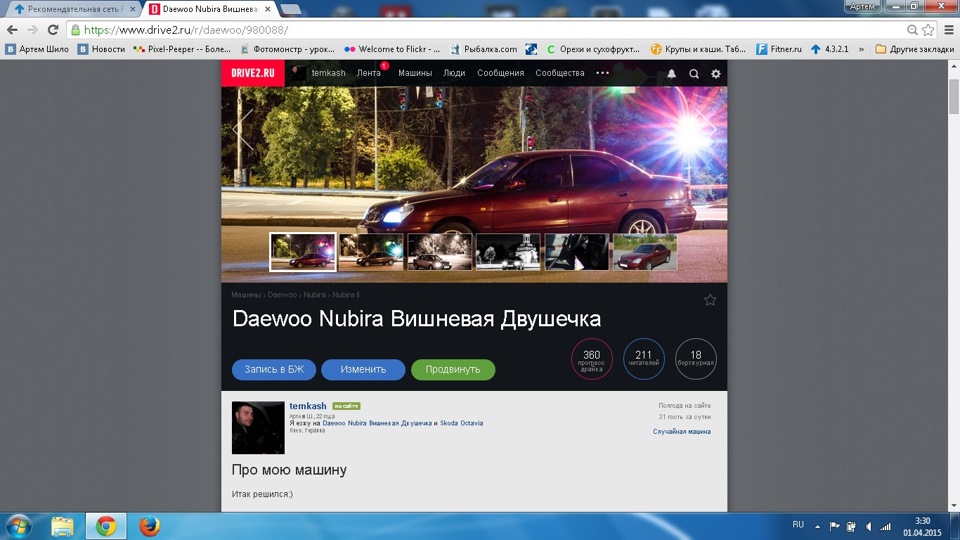Select the last daytime red car thumbnail

tap(645, 252)
